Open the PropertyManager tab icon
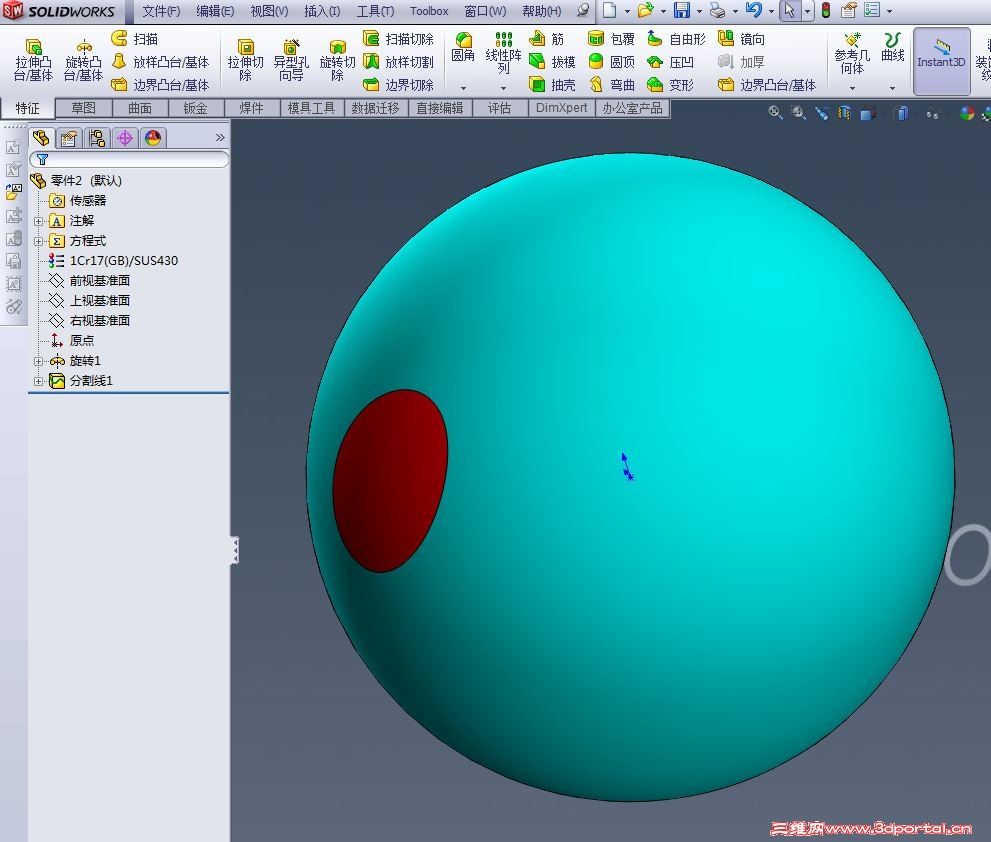This screenshot has width=991, height=842. coord(68,138)
